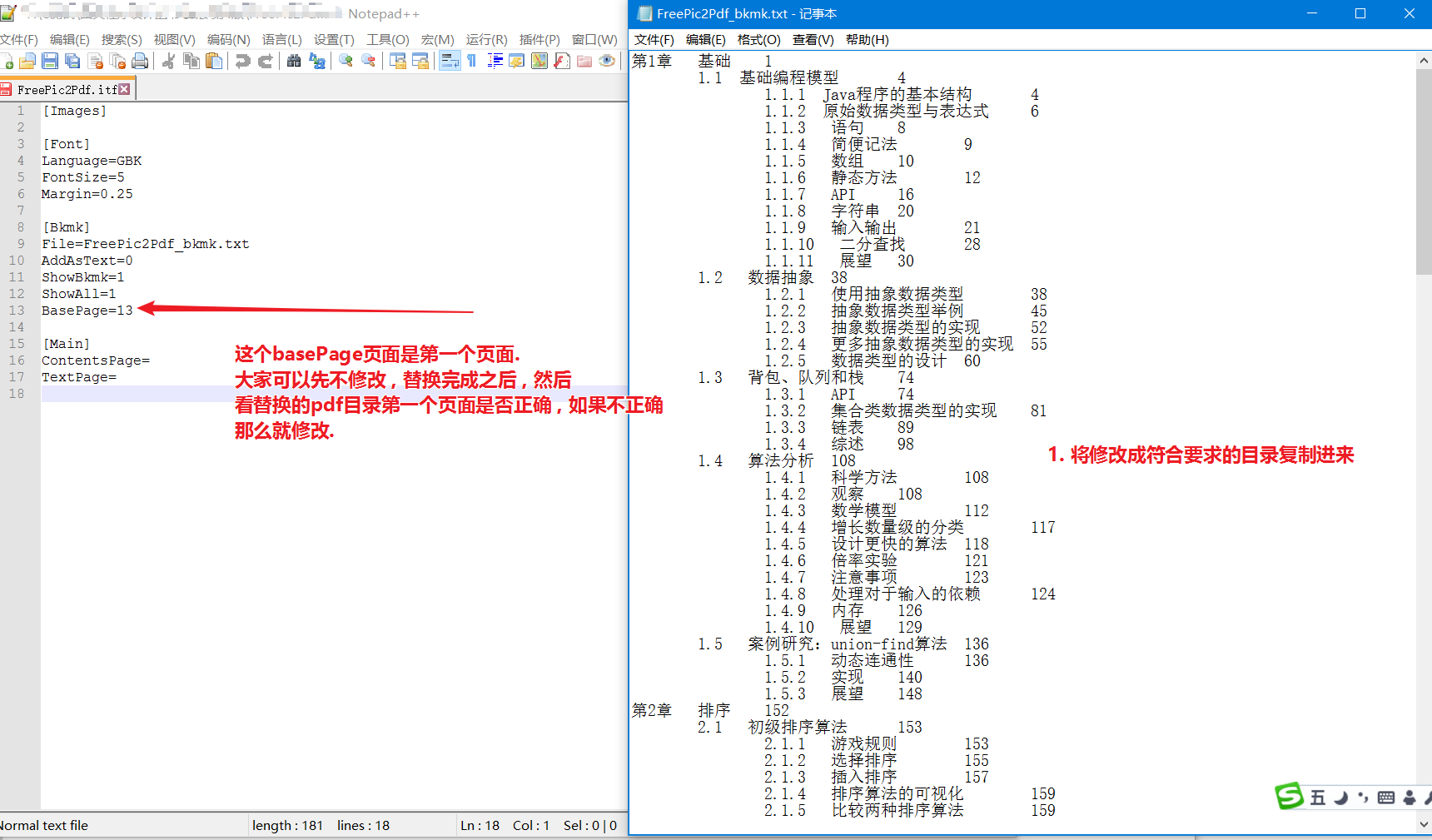Close the FreePic2Pdf.itf tab with its X

pyautogui.click(x=124, y=89)
